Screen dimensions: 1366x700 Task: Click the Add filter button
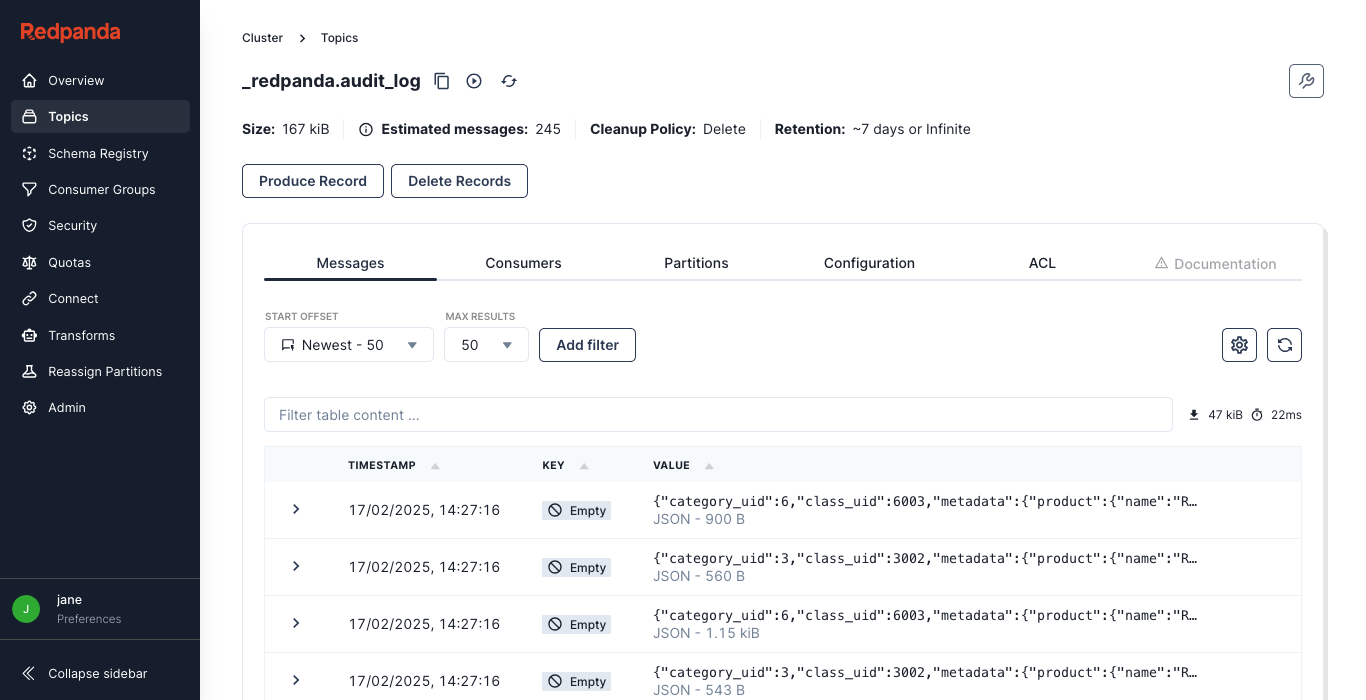point(587,344)
